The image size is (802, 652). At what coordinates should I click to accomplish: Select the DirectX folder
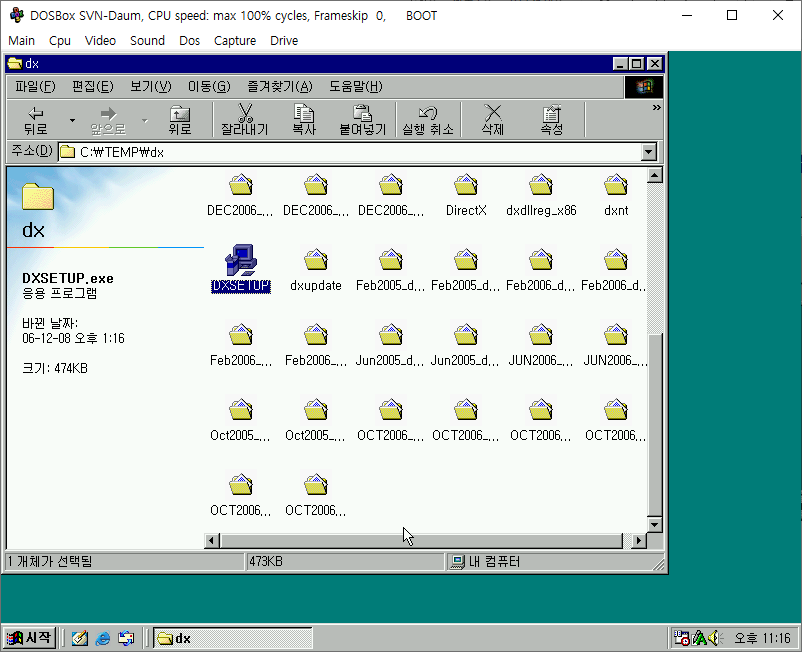(x=466, y=194)
